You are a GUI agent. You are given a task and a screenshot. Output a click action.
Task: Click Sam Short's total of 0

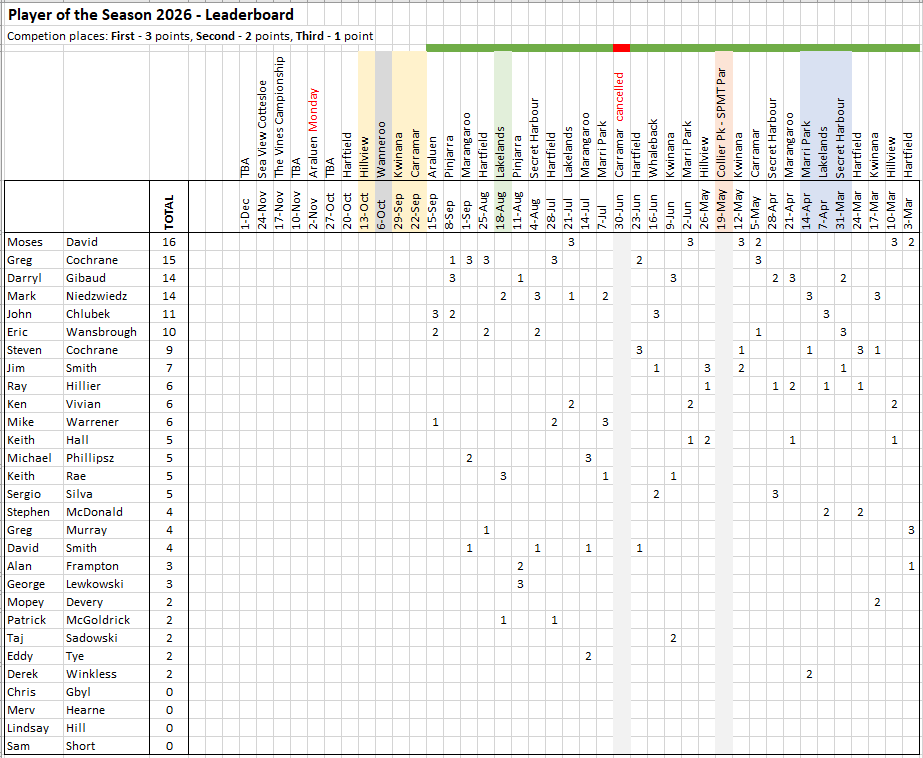point(170,746)
